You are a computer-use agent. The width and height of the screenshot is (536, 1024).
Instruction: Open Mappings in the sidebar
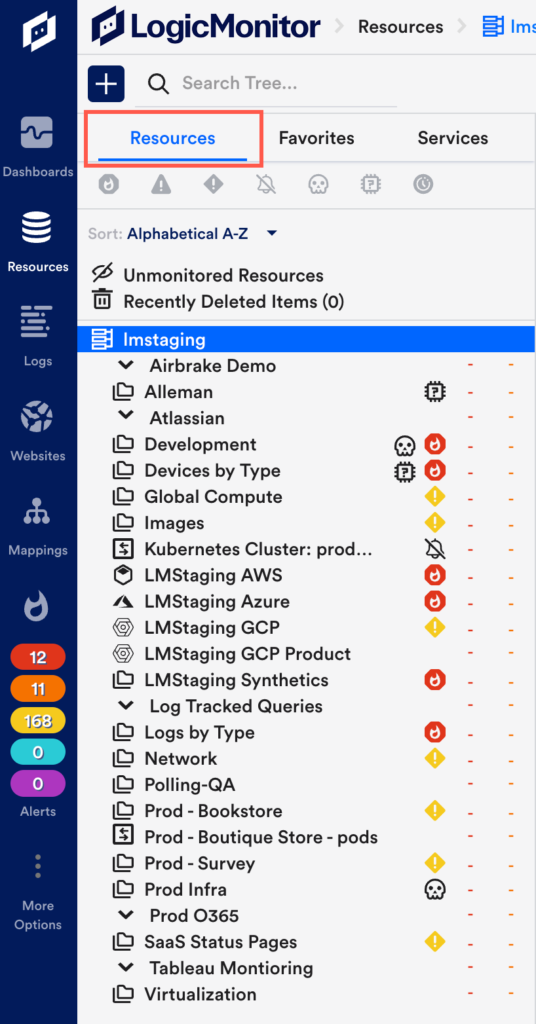coord(38,525)
